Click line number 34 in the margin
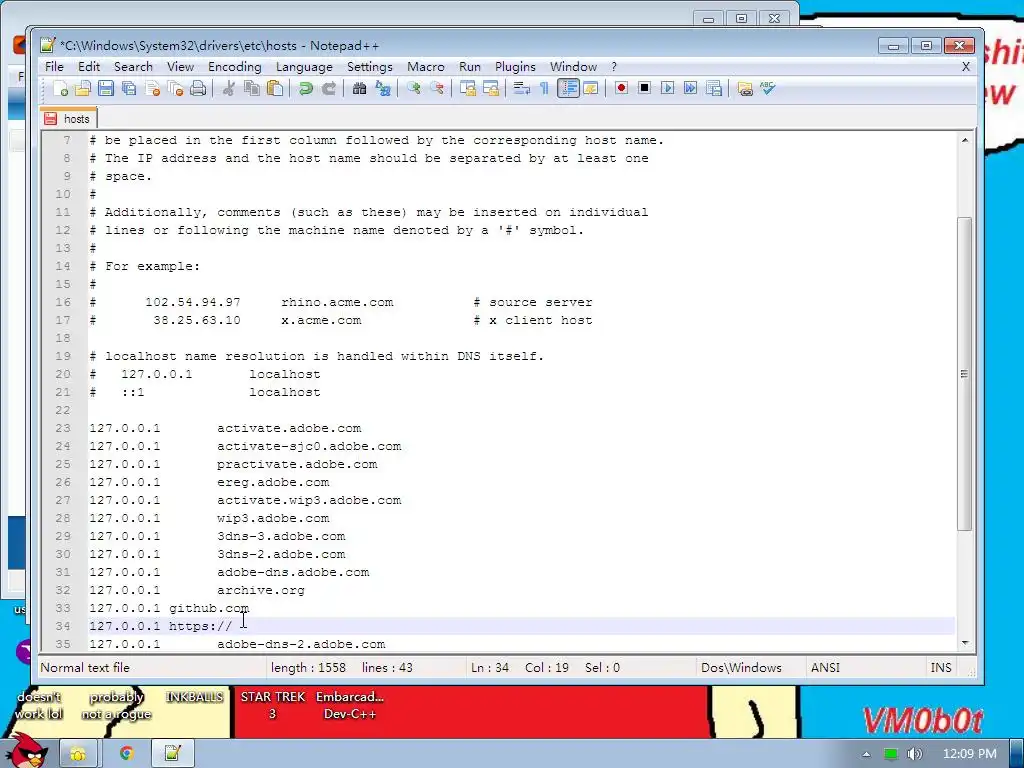The image size is (1024, 768). [63, 626]
